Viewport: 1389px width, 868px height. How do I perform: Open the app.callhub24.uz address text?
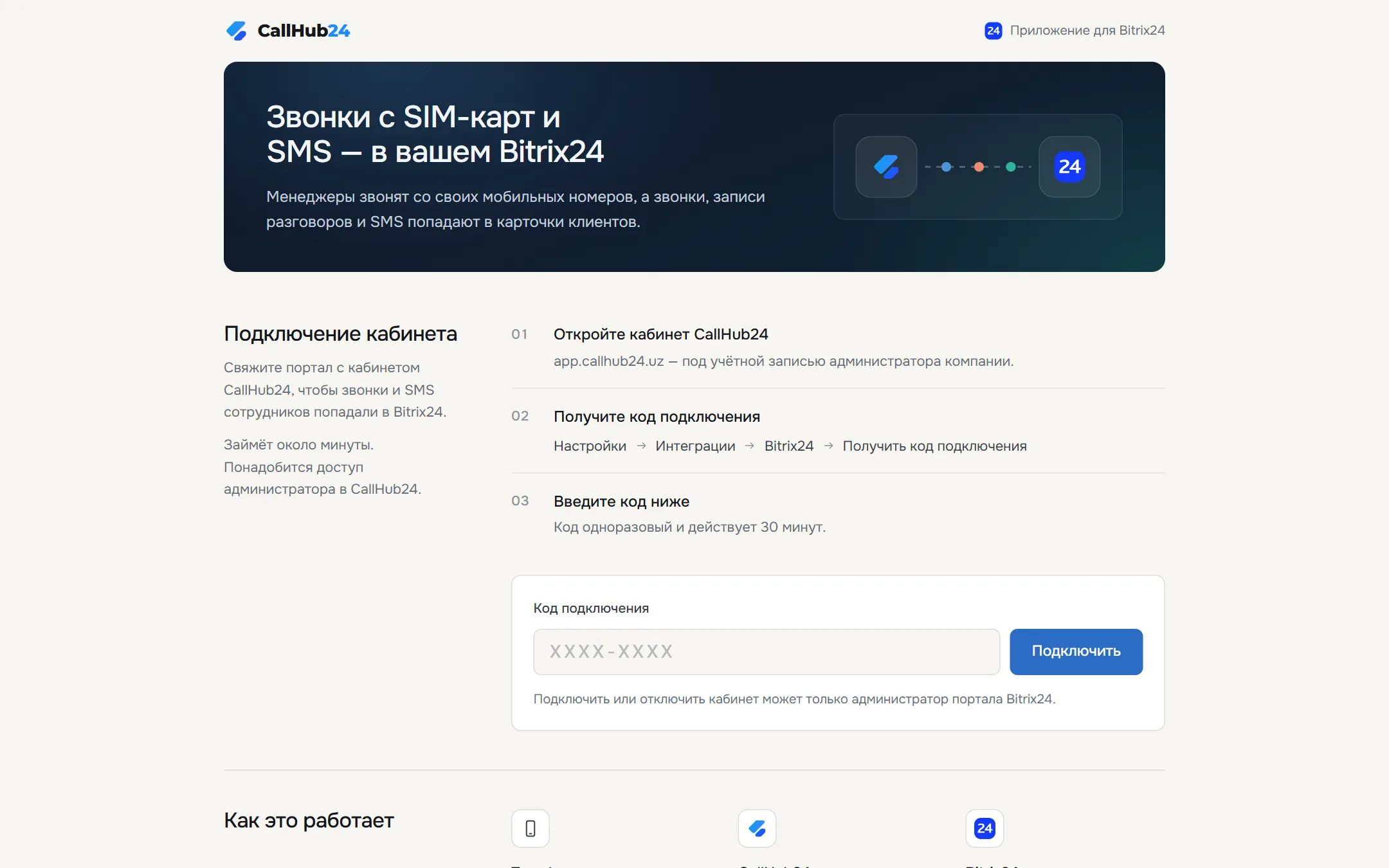pyautogui.click(x=608, y=361)
